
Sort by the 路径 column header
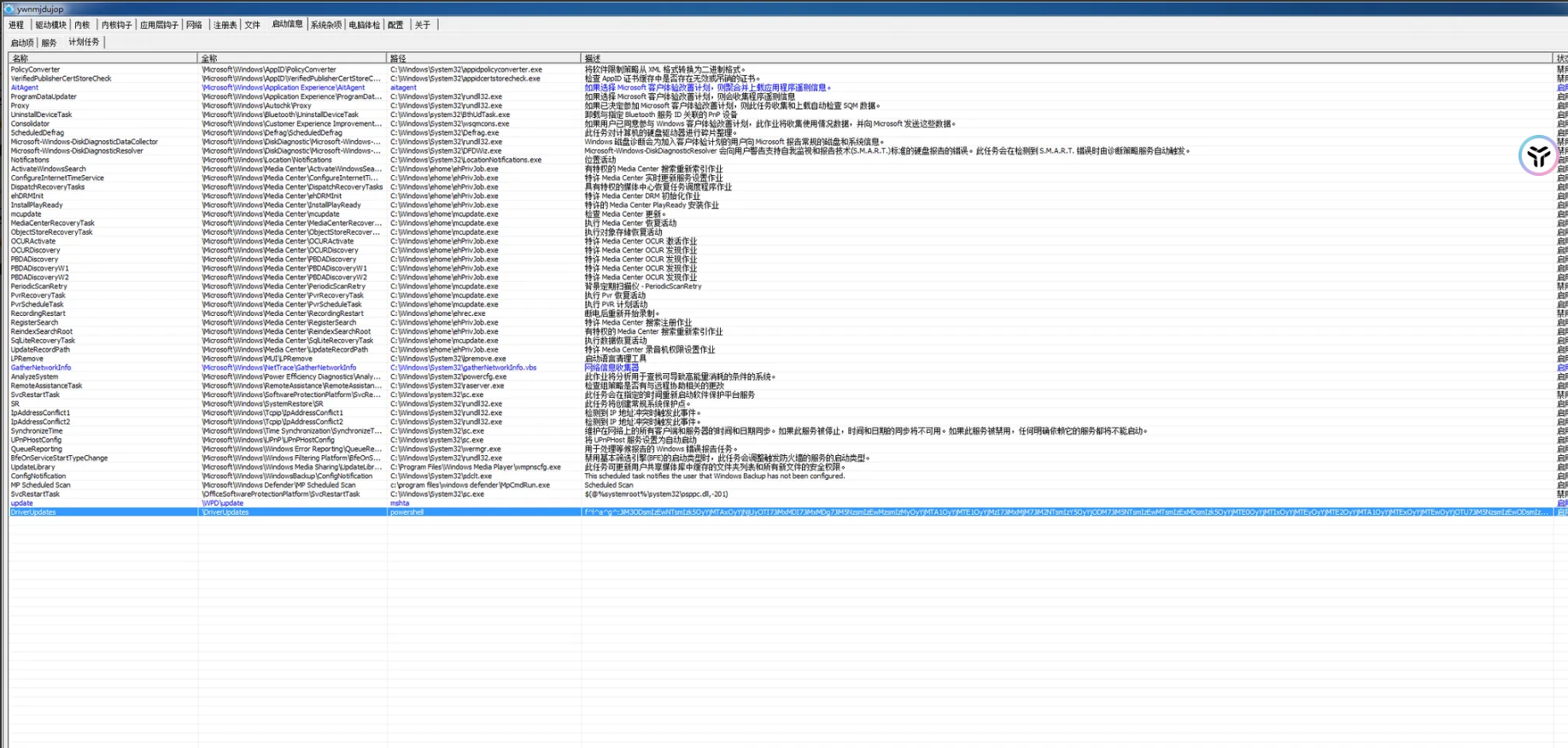coord(483,58)
